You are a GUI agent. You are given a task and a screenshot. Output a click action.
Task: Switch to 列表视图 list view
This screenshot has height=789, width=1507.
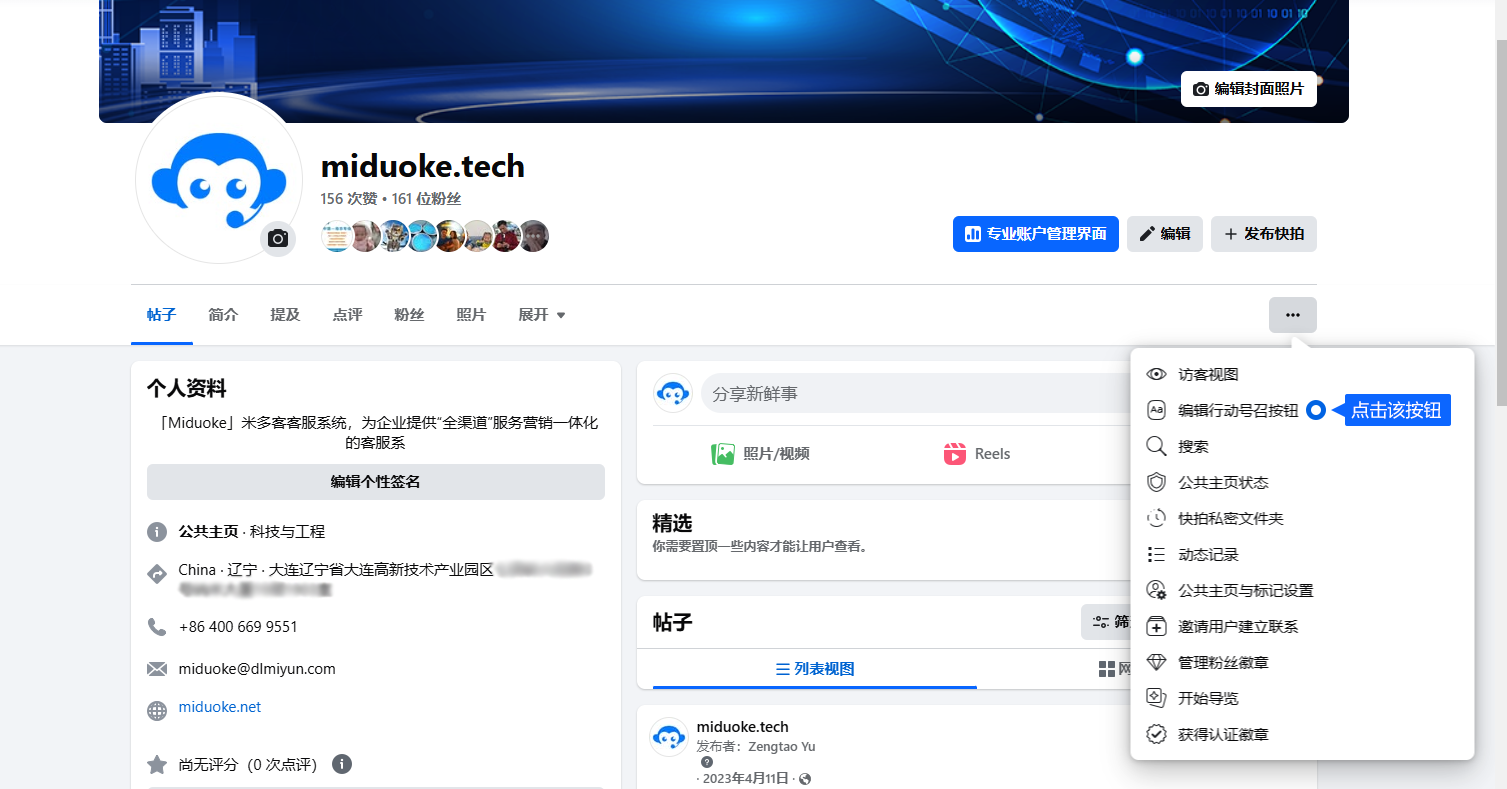click(814, 669)
